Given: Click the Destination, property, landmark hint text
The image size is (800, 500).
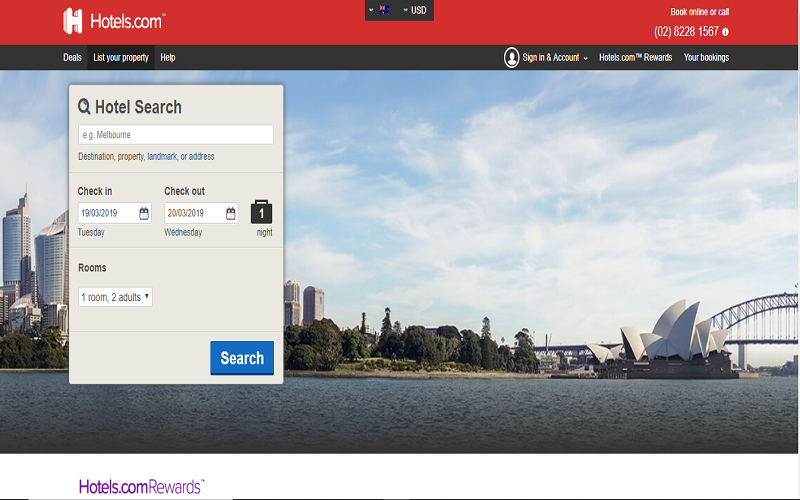Looking at the screenshot, I should click(146, 157).
